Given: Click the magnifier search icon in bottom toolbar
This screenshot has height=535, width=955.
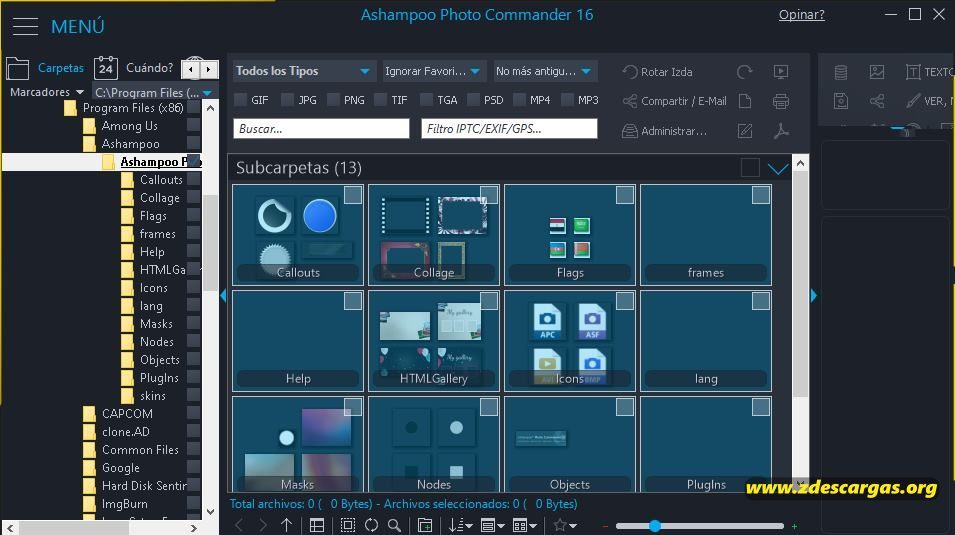Looking at the screenshot, I should [x=395, y=525].
